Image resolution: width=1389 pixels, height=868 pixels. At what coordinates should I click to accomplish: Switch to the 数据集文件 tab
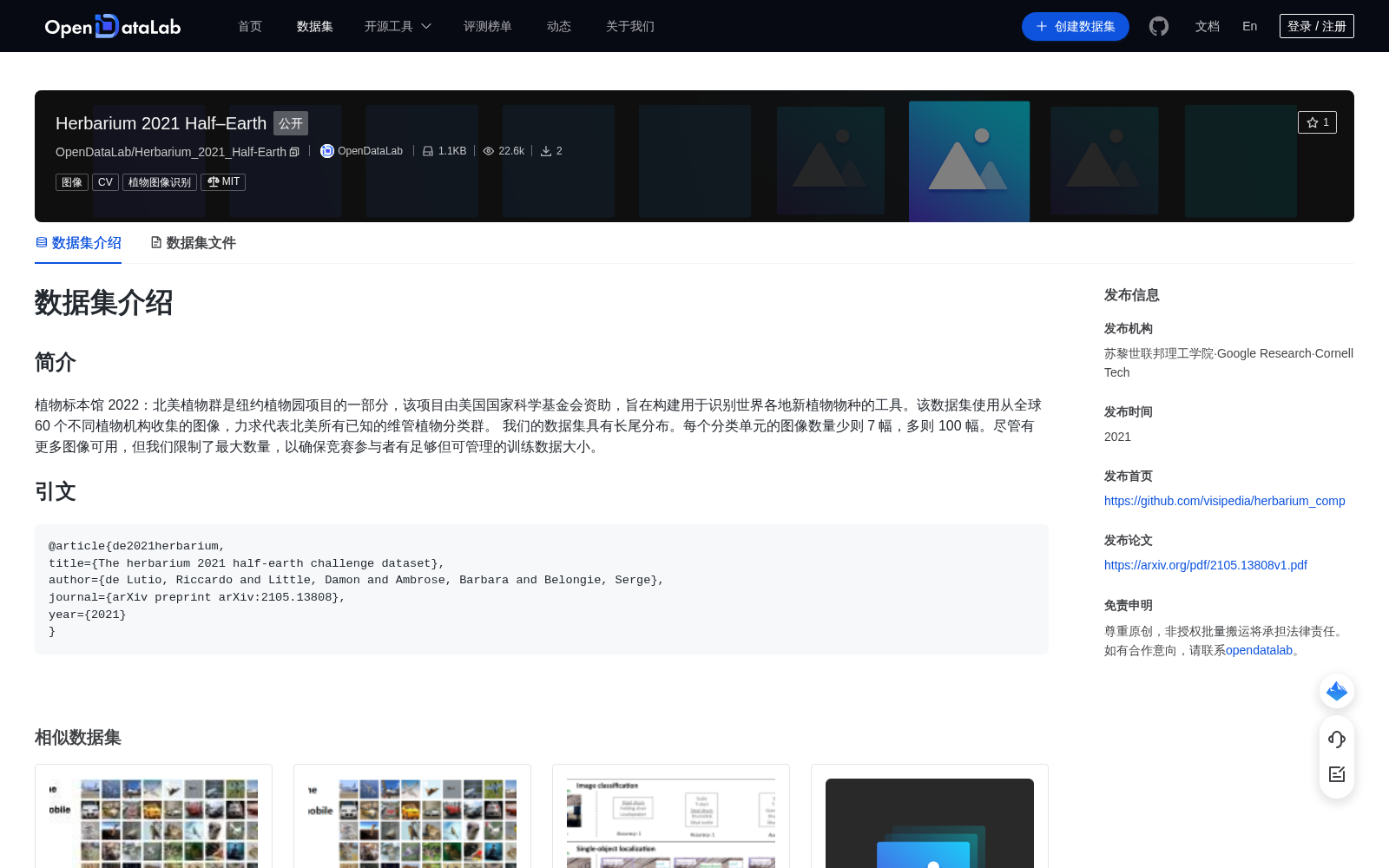(x=193, y=243)
